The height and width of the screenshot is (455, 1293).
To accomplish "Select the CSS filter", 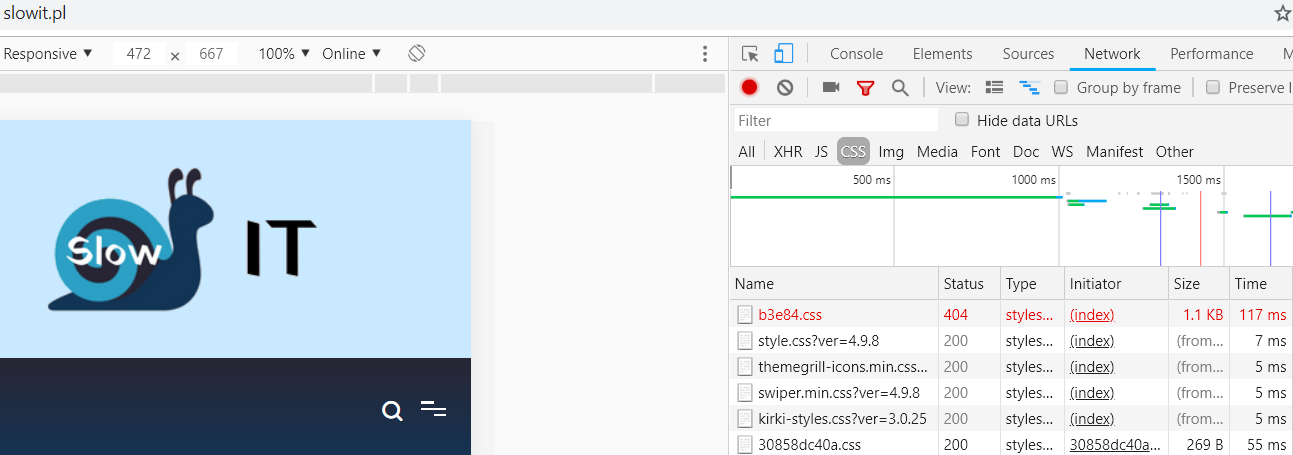I will pos(853,152).
